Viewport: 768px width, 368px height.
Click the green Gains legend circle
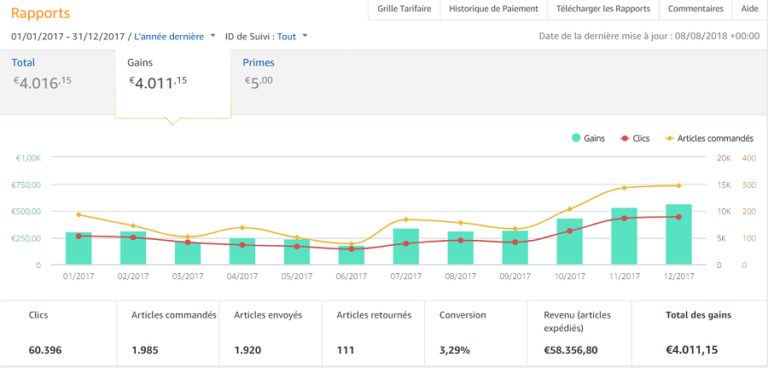(576, 139)
